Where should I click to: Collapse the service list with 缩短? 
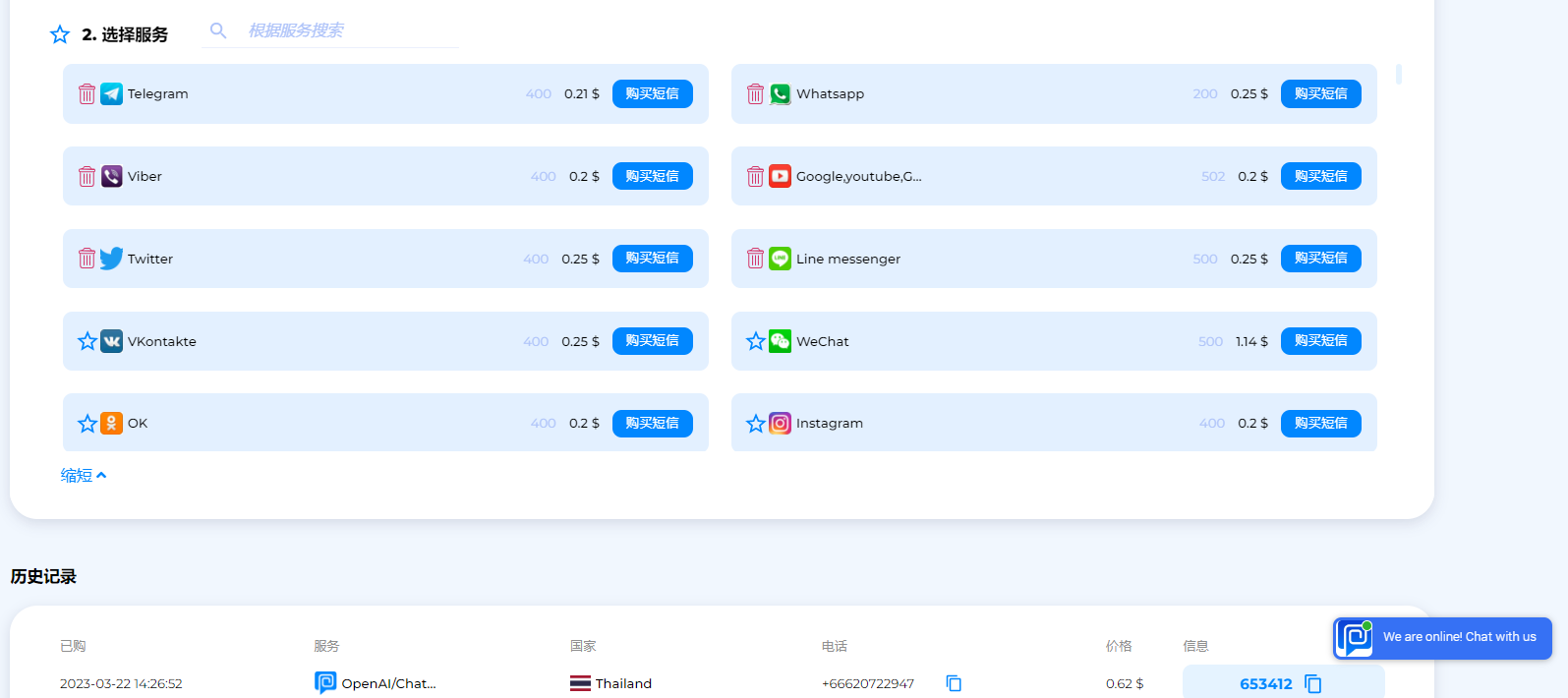84,476
